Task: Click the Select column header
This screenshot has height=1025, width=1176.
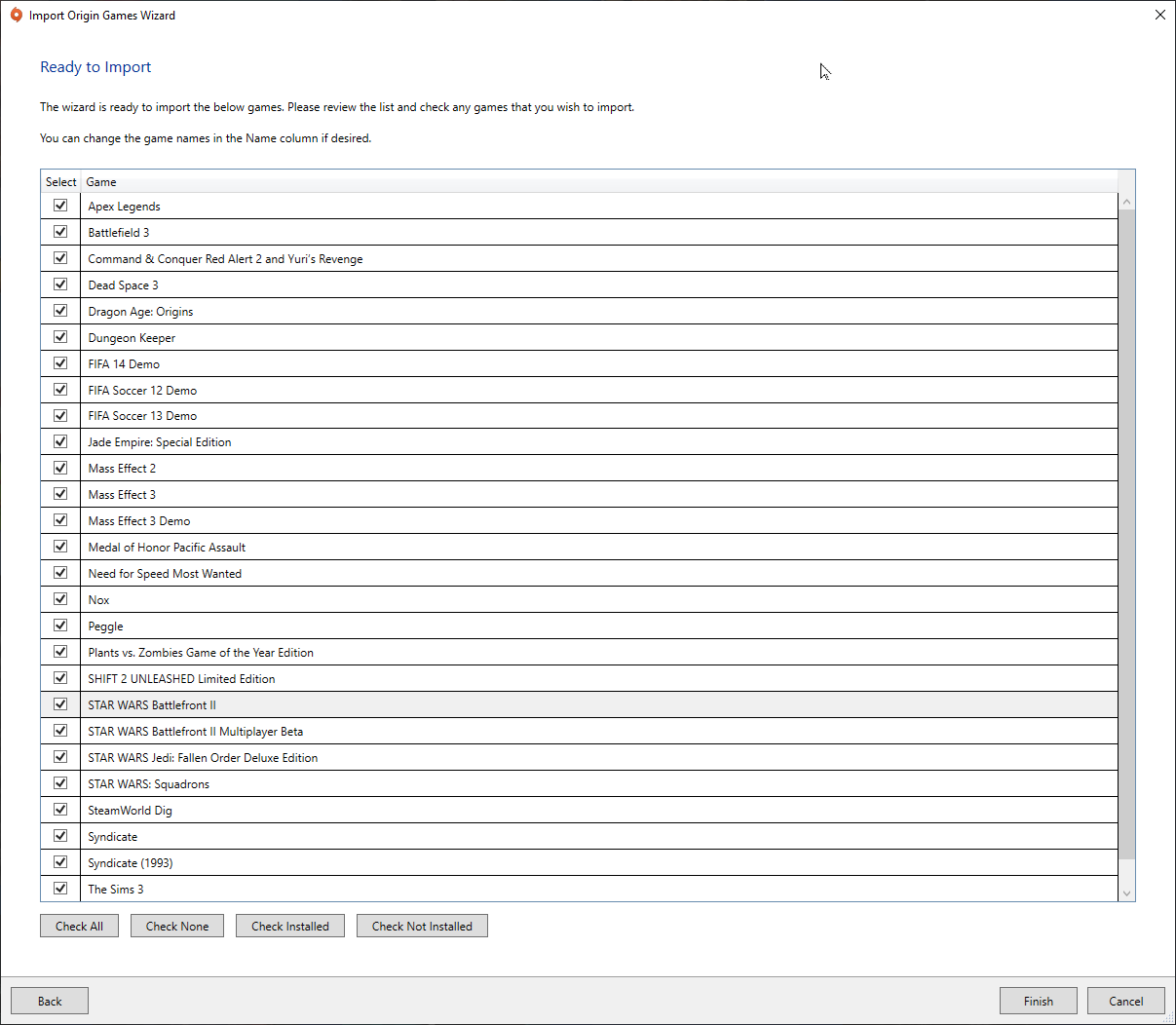Action: 60,182
